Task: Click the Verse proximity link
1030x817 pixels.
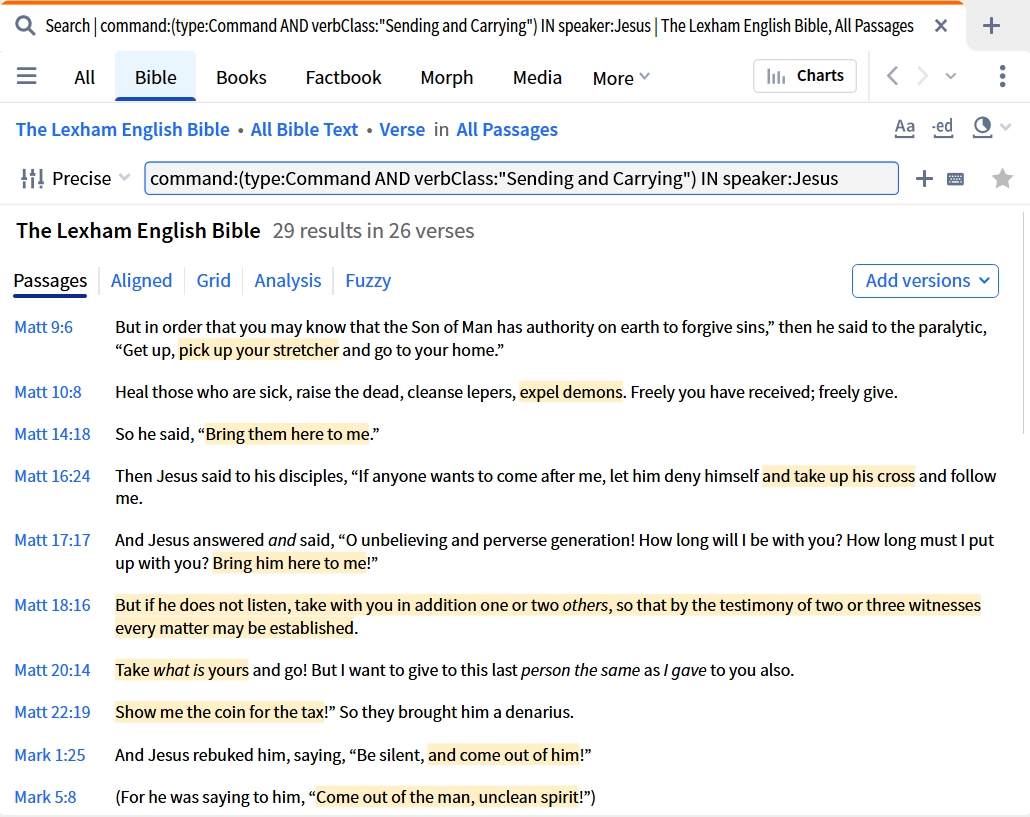Action: coord(402,129)
